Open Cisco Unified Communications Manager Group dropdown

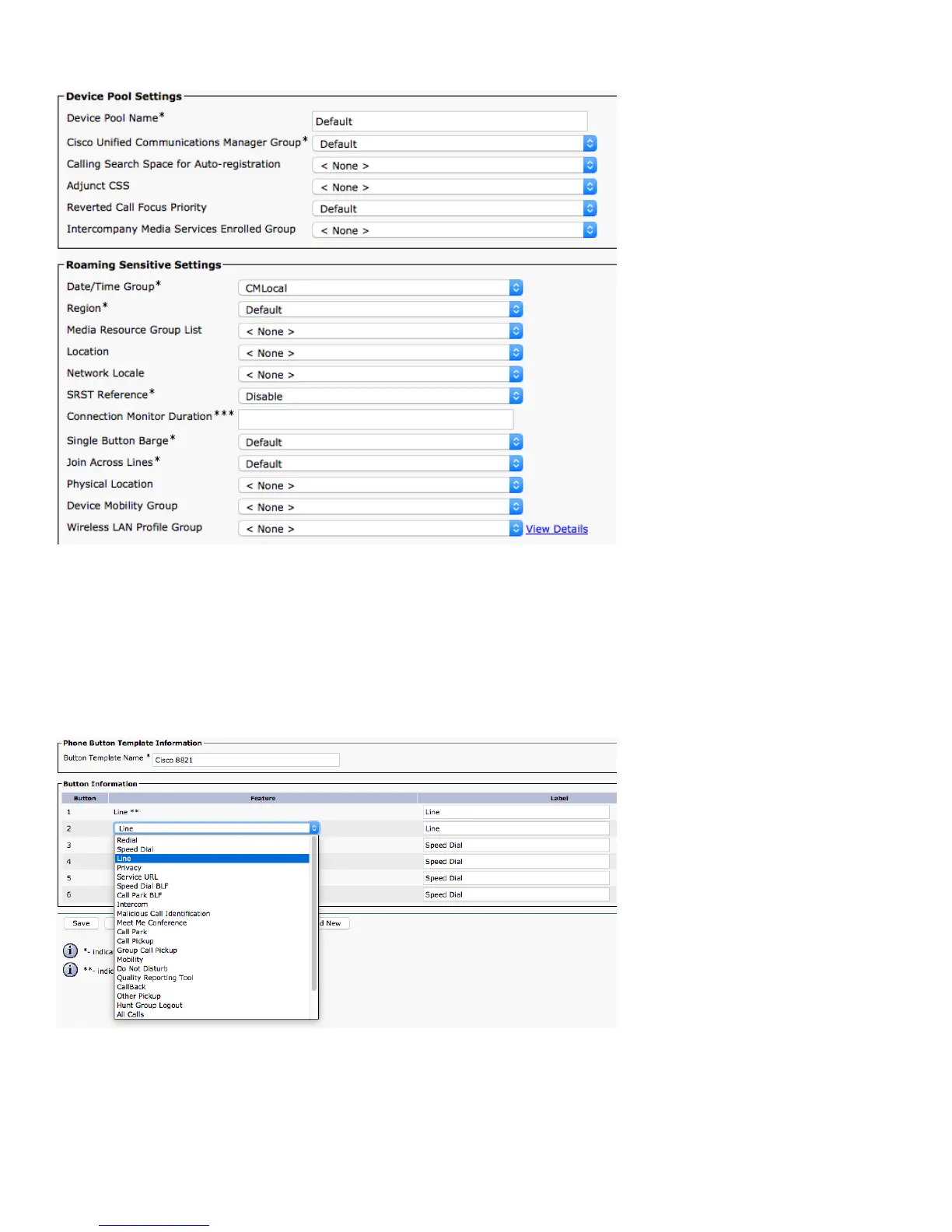click(x=455, y=144)
